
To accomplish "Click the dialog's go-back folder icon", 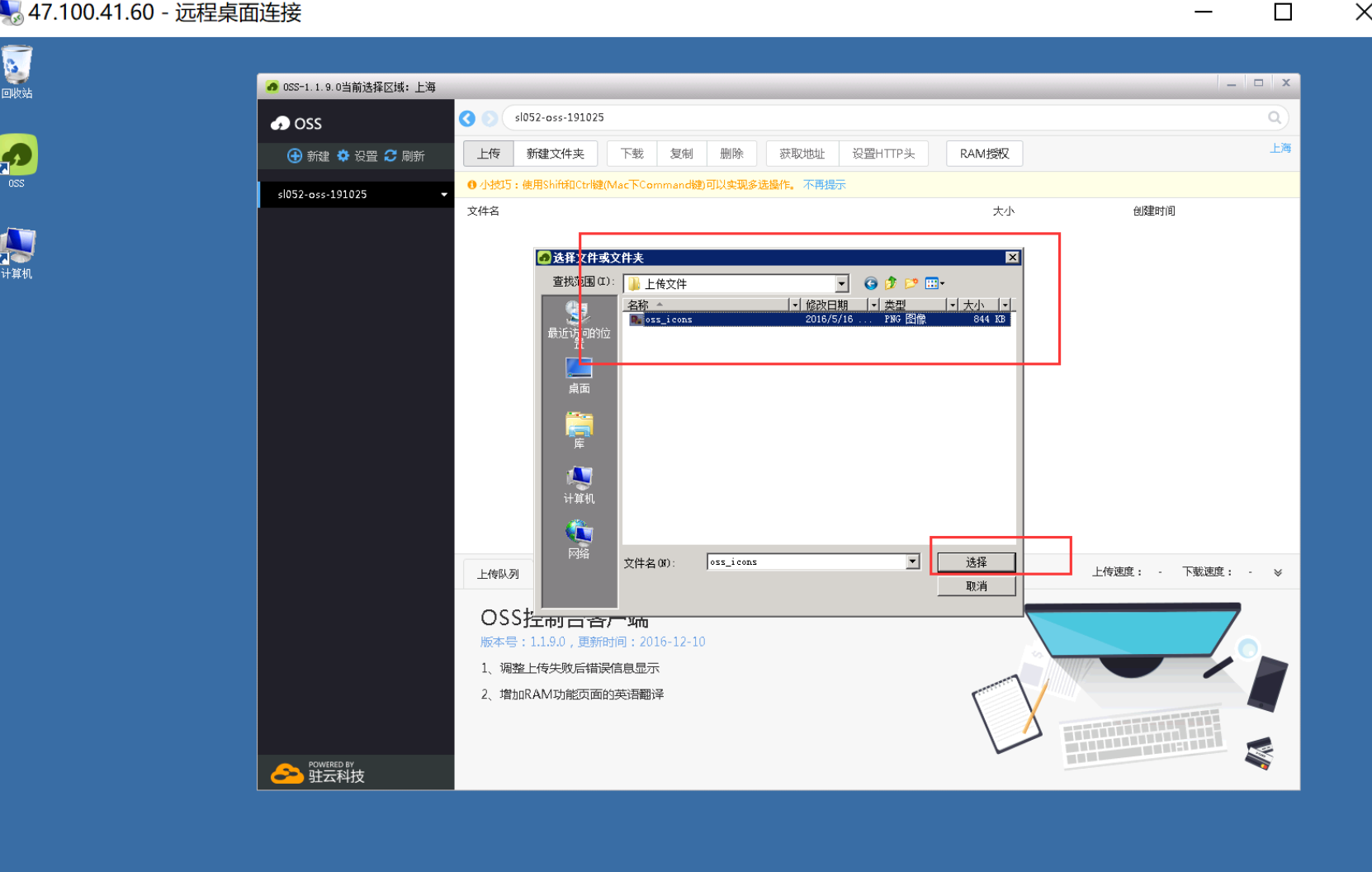I will [870, 283].
